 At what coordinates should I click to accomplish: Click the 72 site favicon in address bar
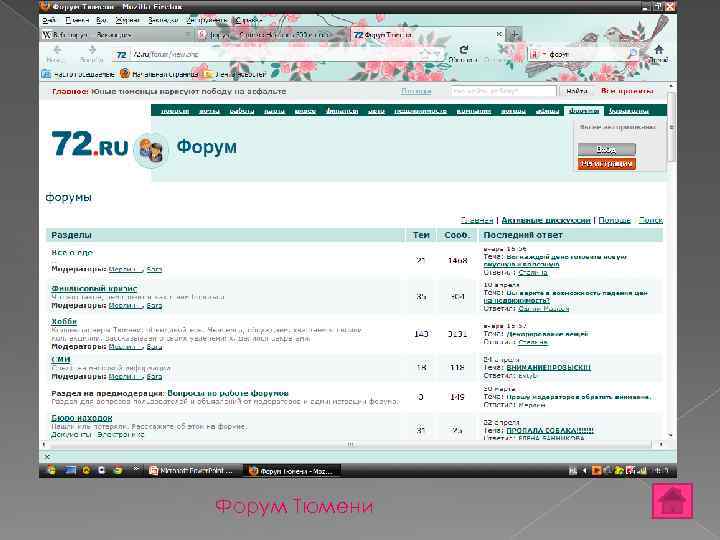point(121,55)
